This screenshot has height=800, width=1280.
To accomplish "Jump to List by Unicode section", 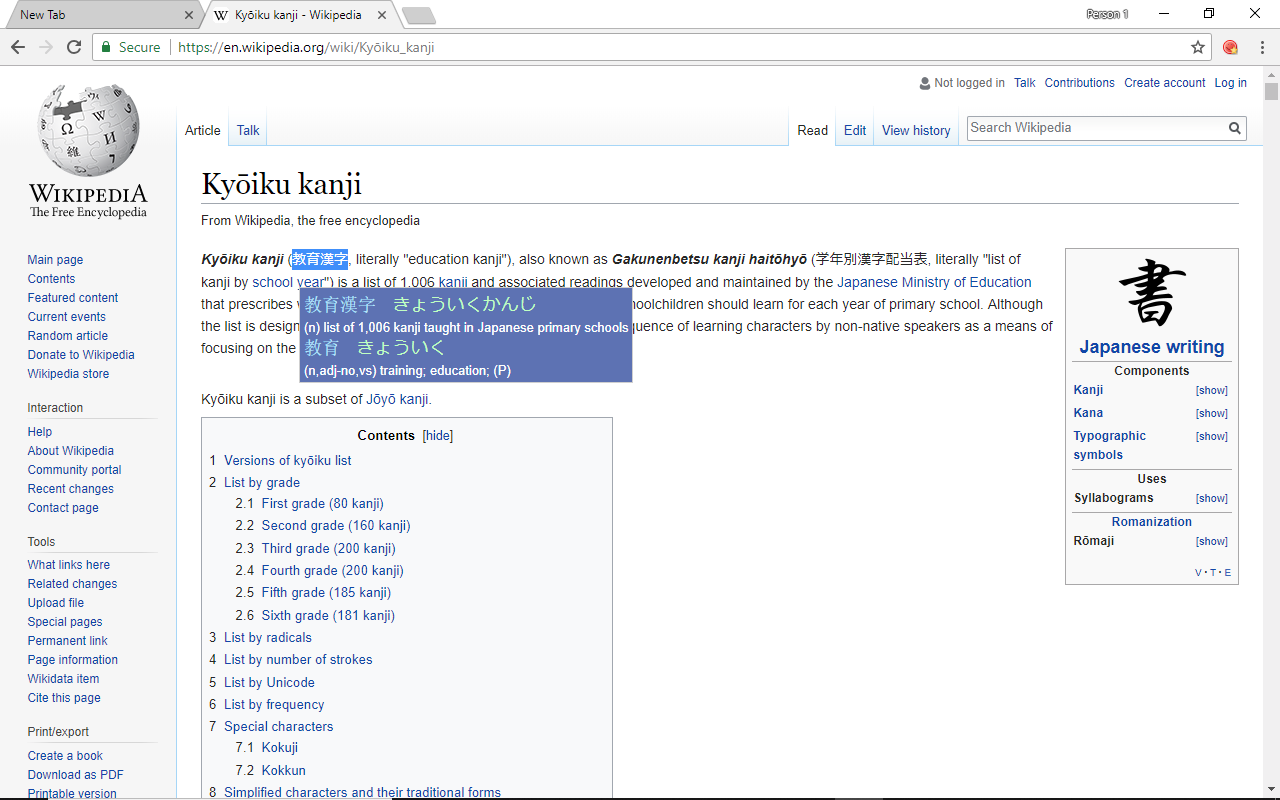I will point(269,682).
